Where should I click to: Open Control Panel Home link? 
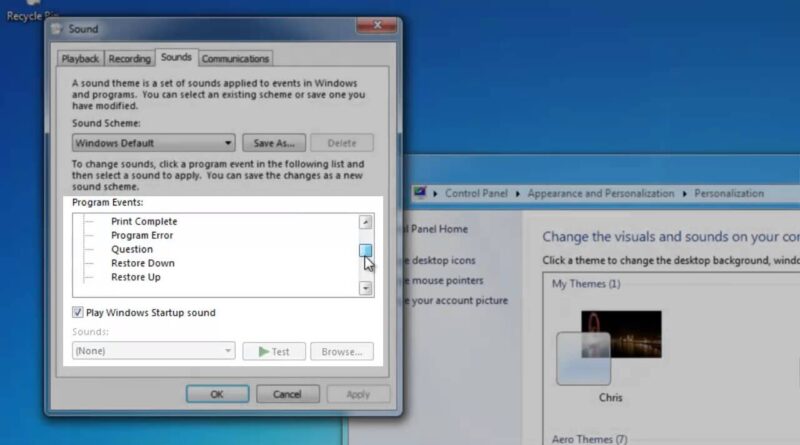pos(435,229)
